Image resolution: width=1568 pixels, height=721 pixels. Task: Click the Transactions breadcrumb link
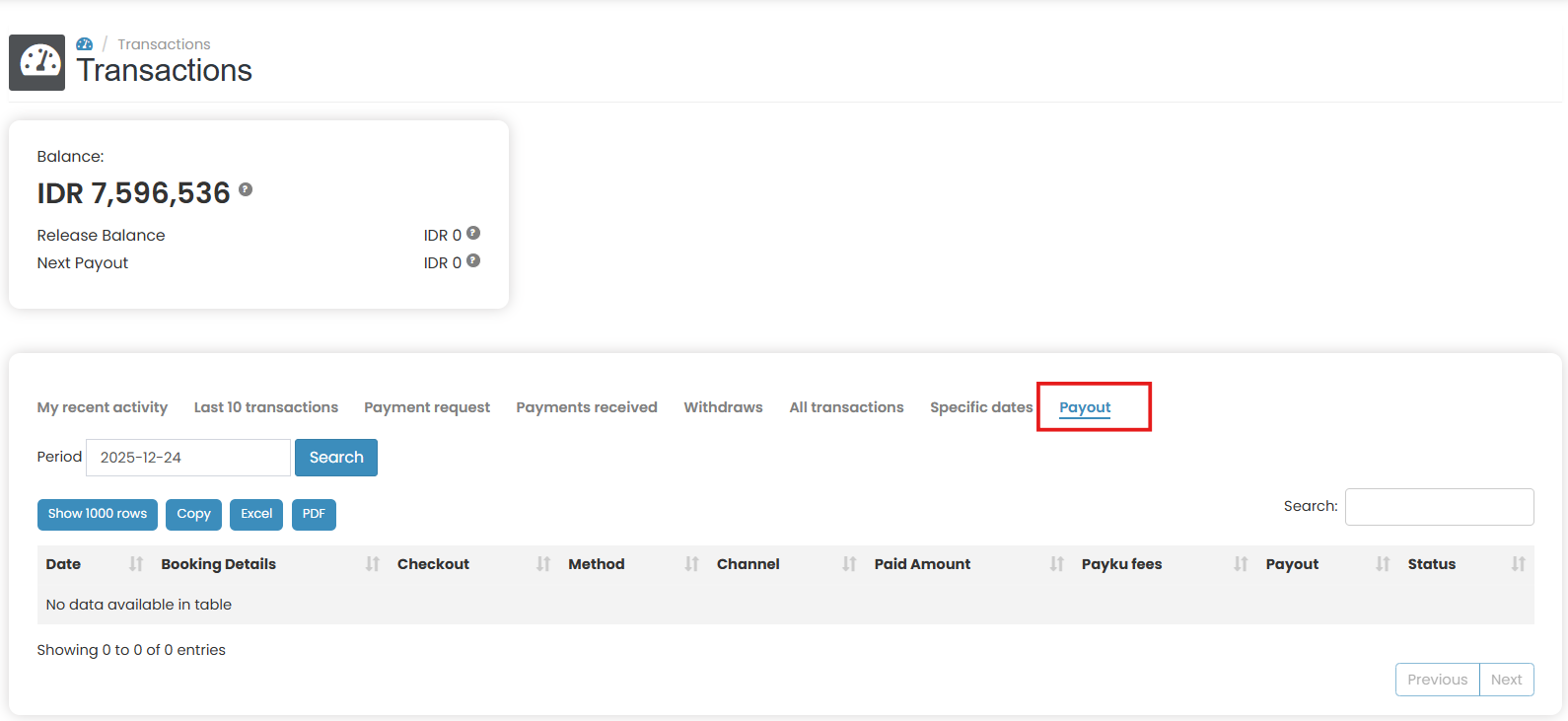coord(164,44)
